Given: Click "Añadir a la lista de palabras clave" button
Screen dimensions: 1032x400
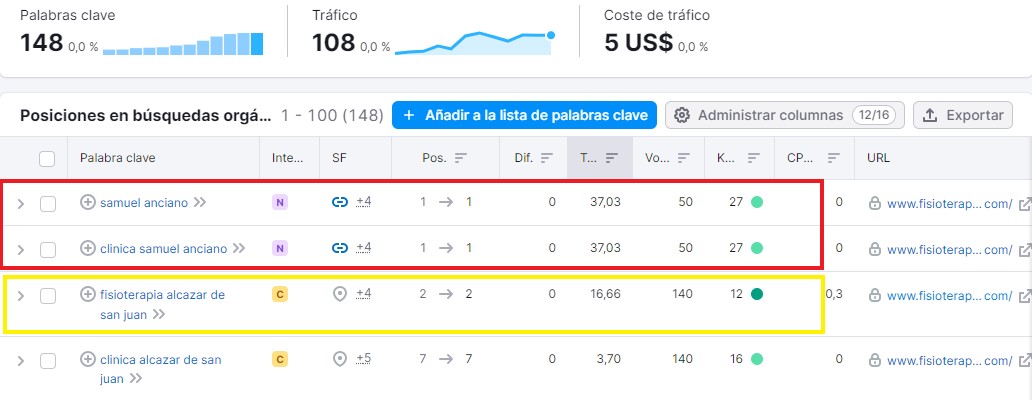Looking at the screenshot, I should point(524,115).
